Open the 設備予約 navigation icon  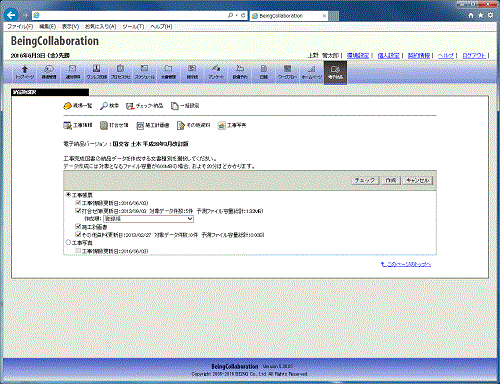tap(240, 72)
